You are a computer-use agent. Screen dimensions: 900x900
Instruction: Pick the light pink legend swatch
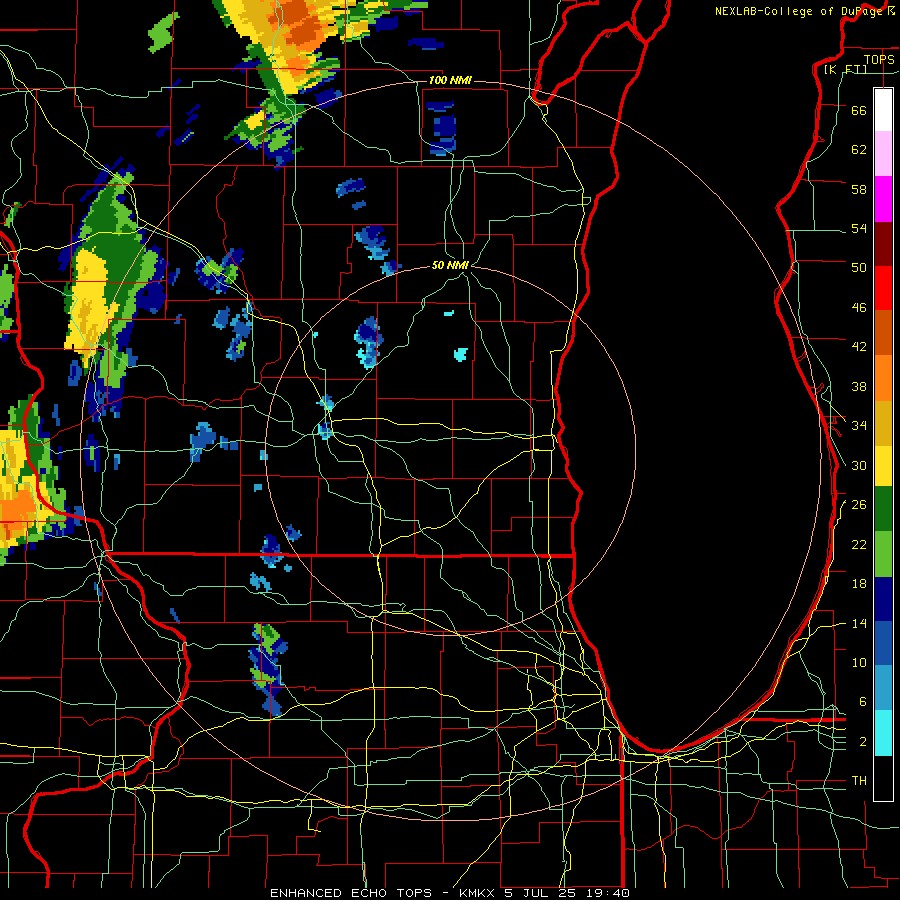point(883,153)
